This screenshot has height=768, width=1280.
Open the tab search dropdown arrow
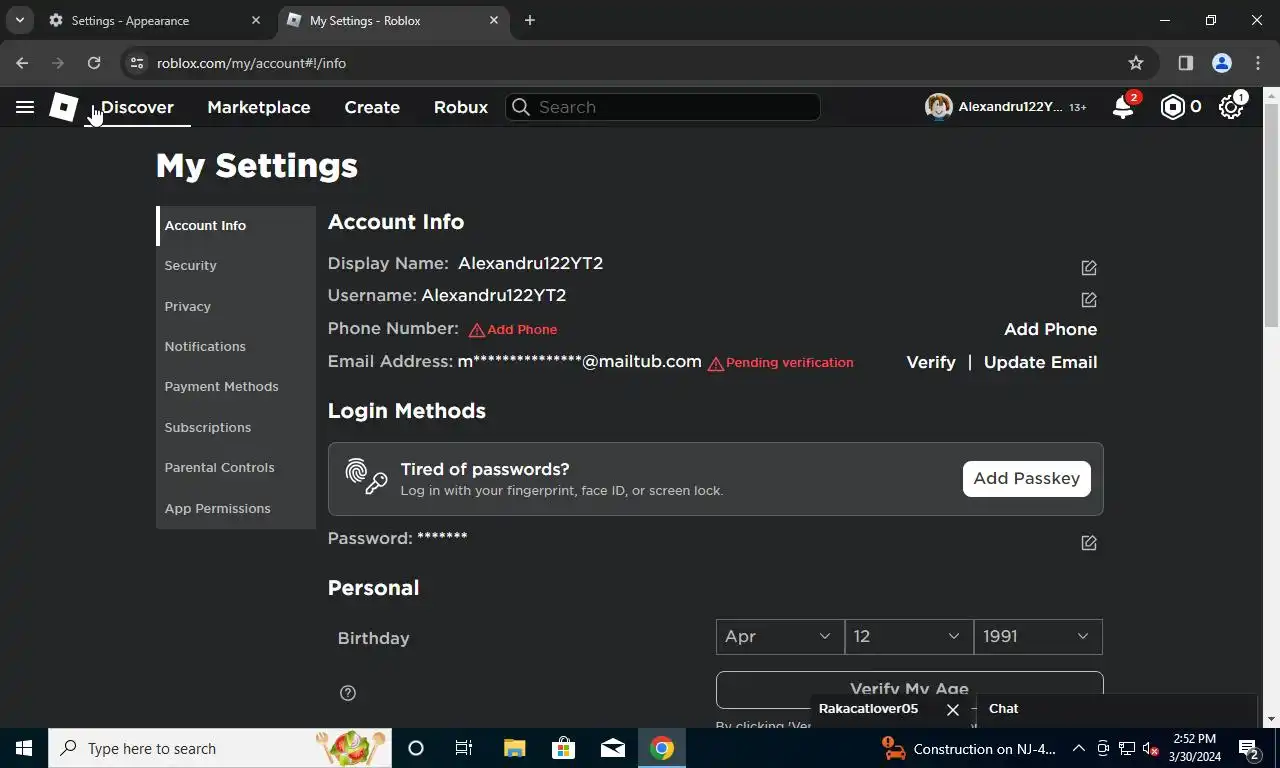[19, 20]
